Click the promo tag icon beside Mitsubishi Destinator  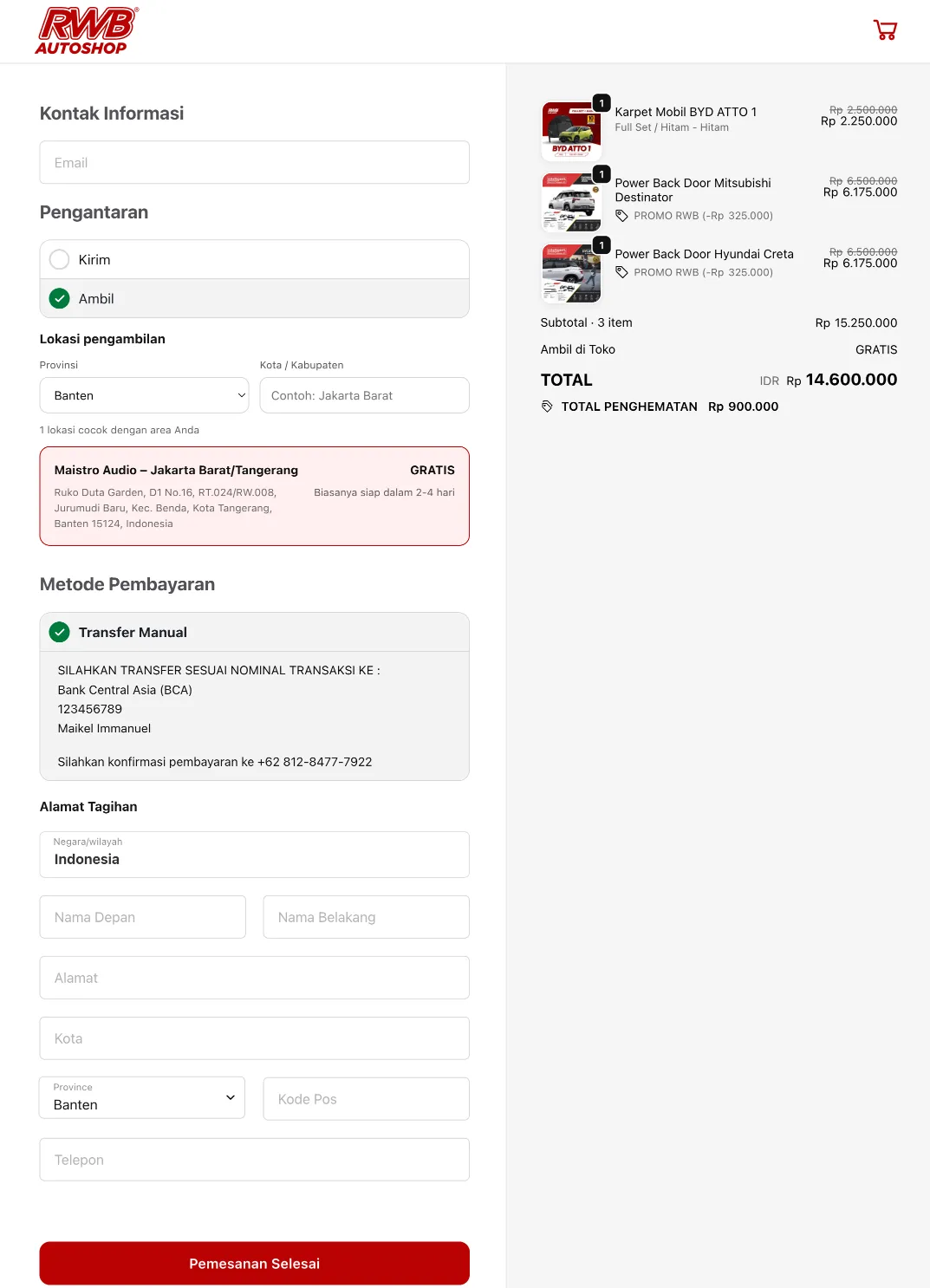[x=622, y=215]
